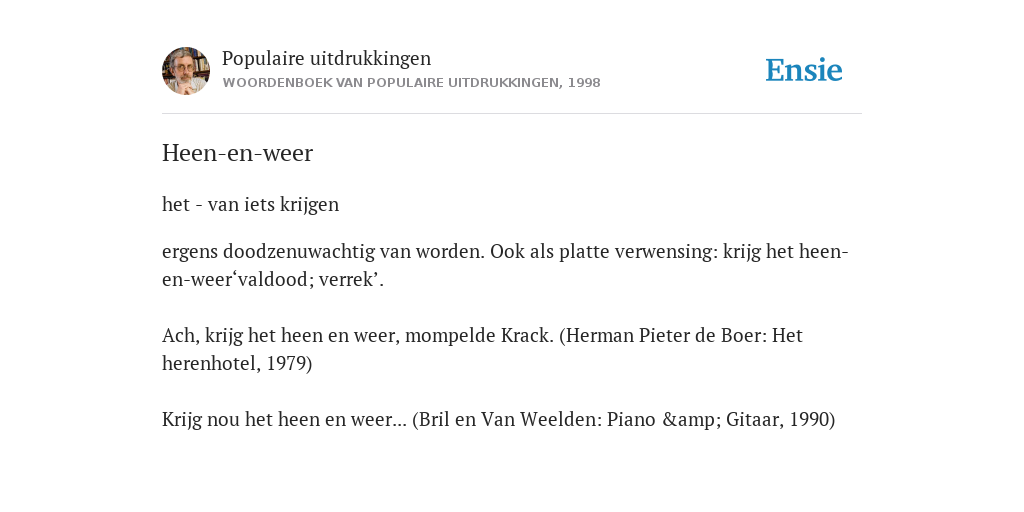Click 'herenhotel, 1979' citation text
This screenshot has height=512, width=1024.
pos(237,363)
